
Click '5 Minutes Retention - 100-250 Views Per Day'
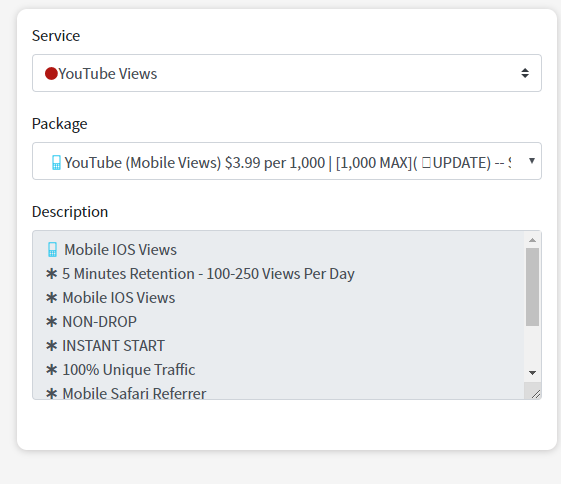(x=200, y=274)
